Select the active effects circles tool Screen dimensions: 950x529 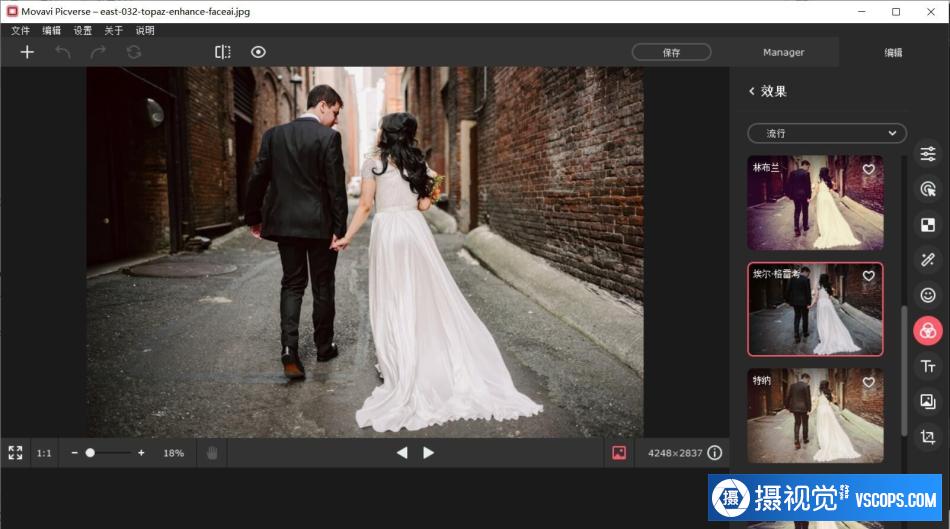tap(928, 331)
